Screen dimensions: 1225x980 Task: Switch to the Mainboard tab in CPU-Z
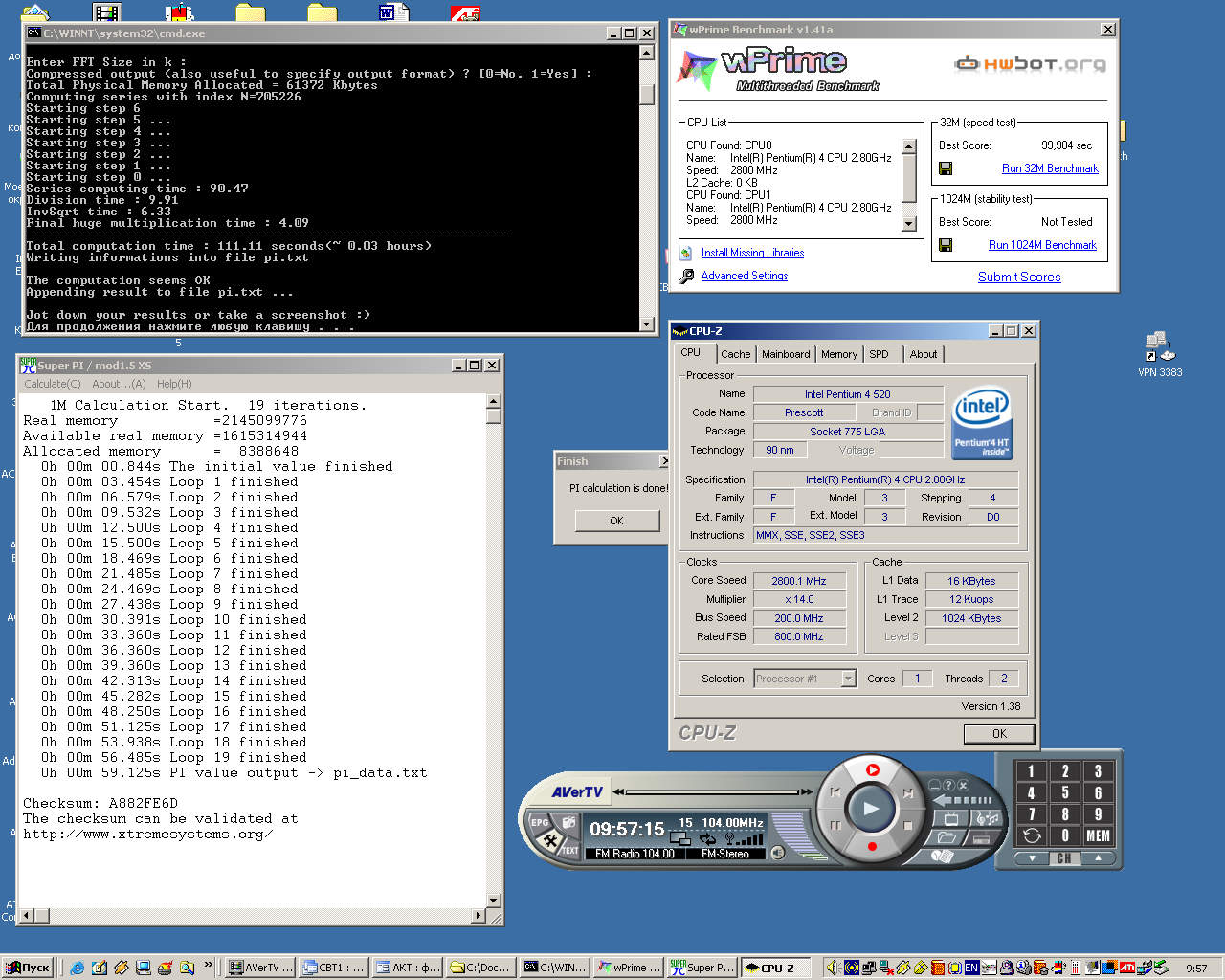coord(786,354)
